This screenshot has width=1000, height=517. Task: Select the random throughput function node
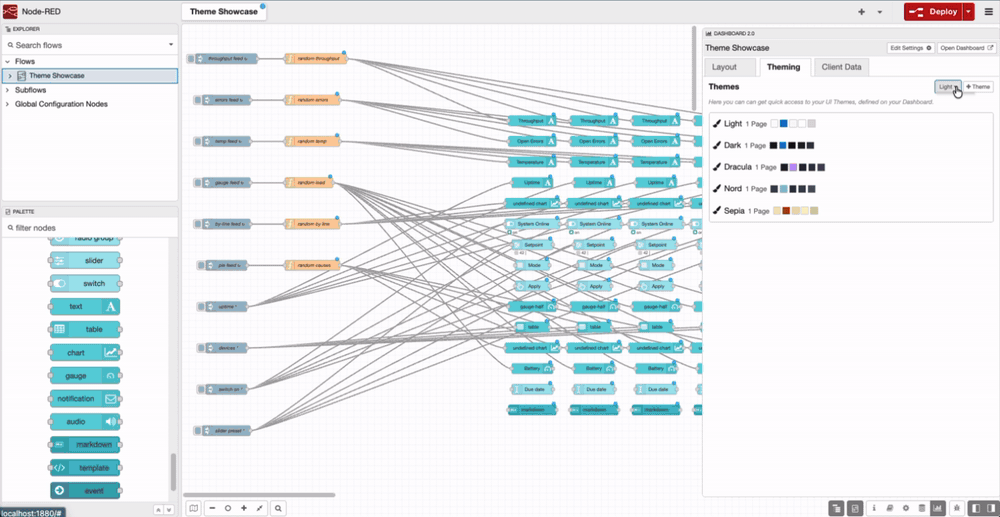(316, 59)
